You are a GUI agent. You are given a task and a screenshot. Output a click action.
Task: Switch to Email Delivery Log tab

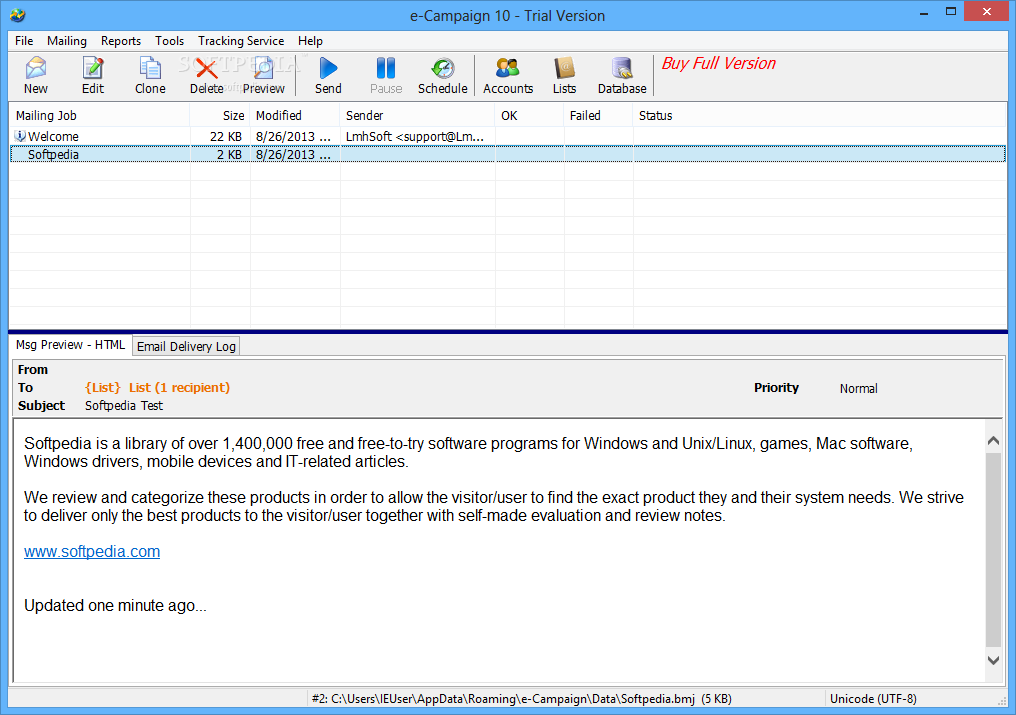click(186, 346)
